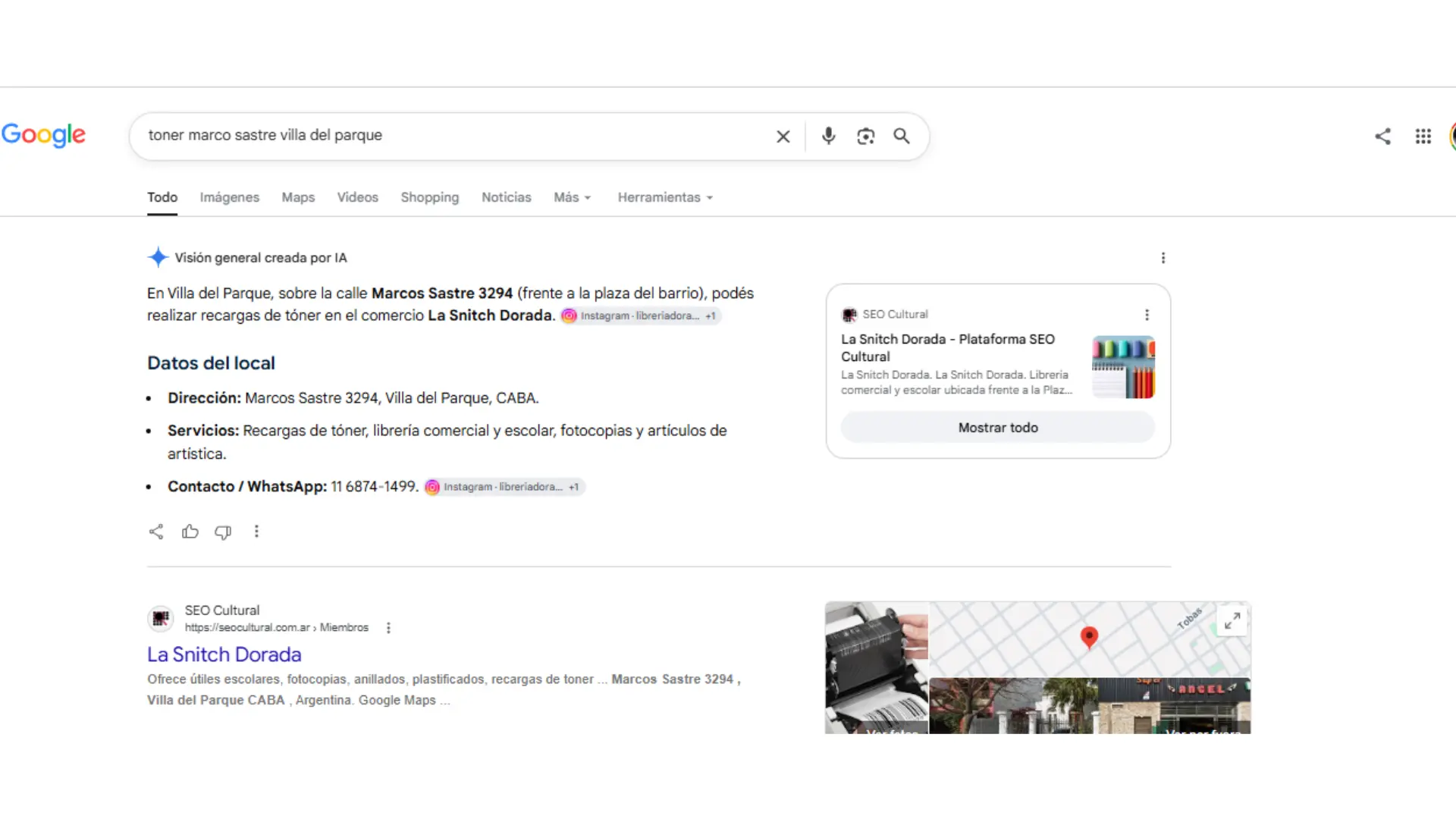Viewport: 1456px width, 819px height.
Task: Submit search with magnifying glass icon
Action: (x=902, y=136)
